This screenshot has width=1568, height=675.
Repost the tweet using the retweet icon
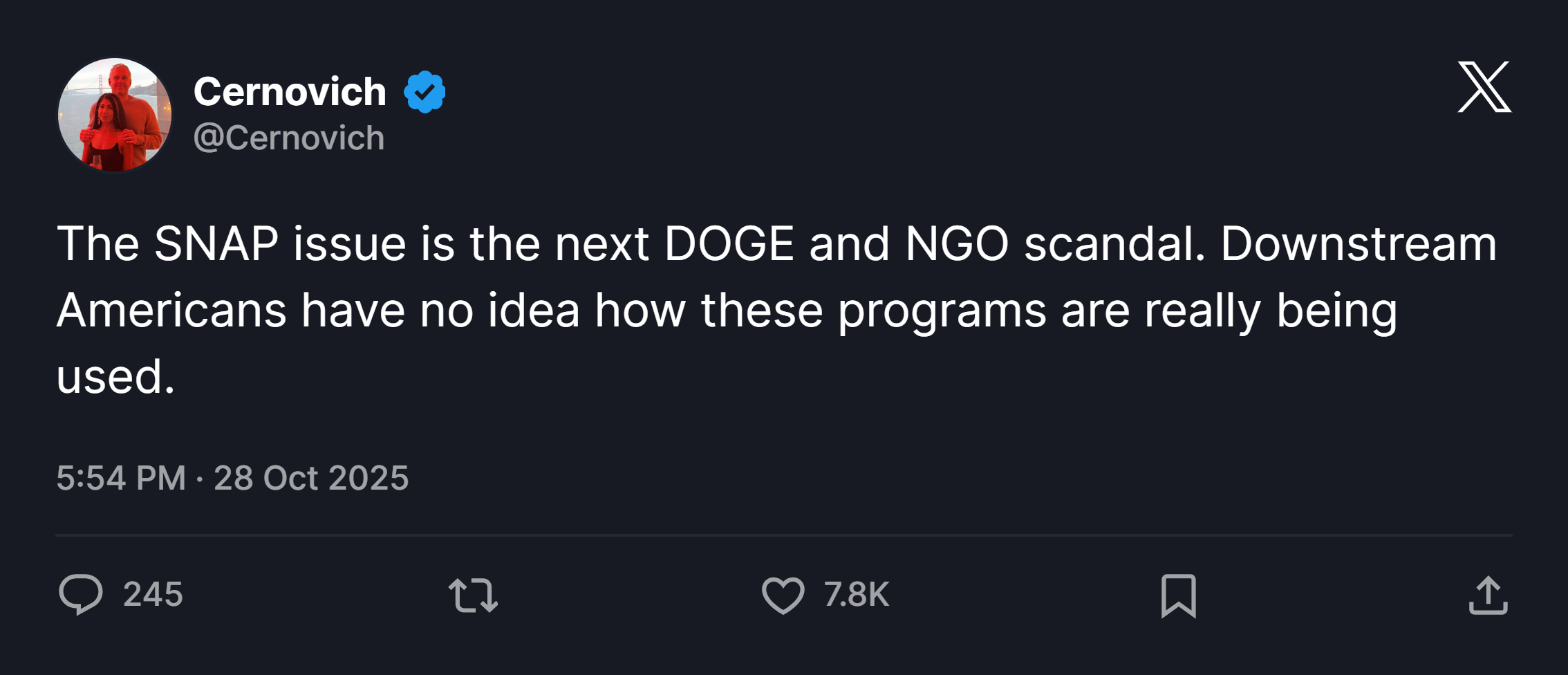[x=473, y=595]
